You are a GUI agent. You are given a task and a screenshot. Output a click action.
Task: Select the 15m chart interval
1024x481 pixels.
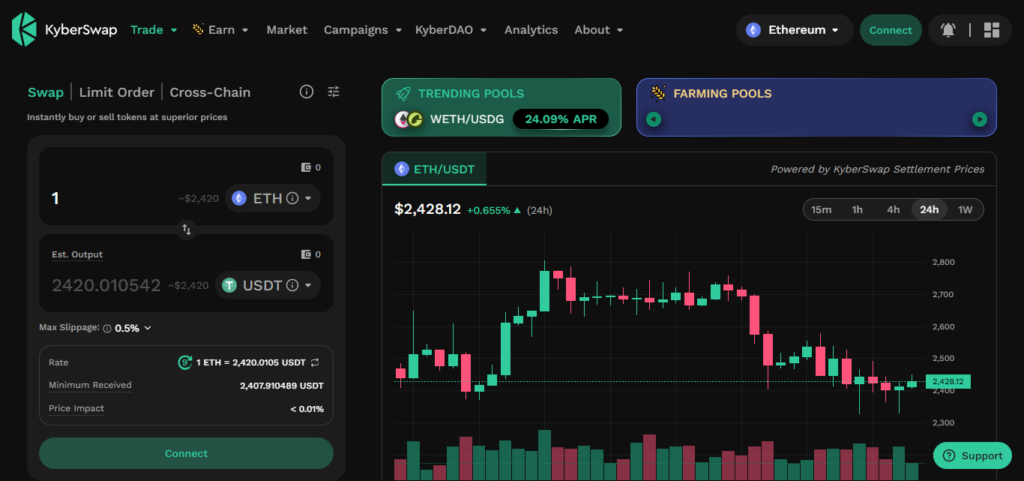[x=821, y=210]
